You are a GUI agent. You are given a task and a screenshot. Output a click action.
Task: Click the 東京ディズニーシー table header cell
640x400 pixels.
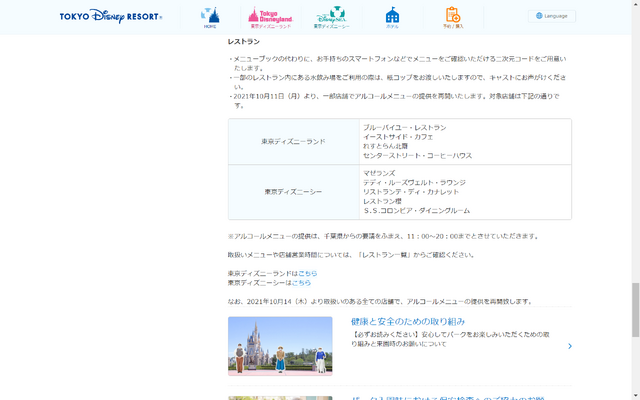click(x=293, y=192)
